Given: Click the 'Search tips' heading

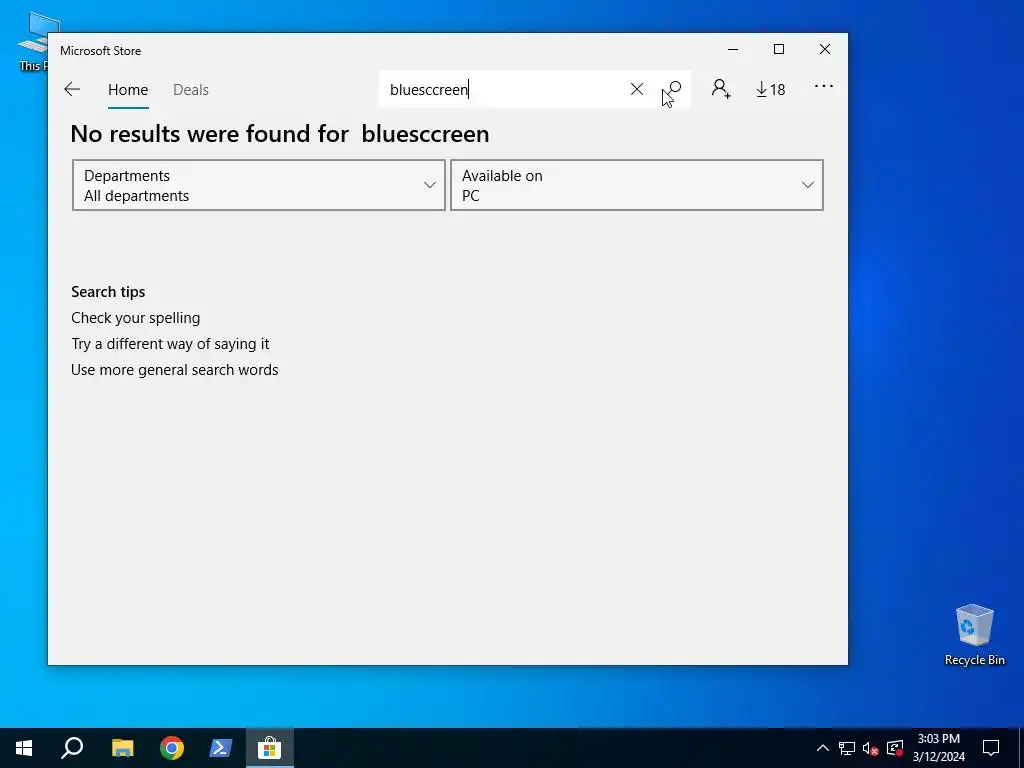Looking at the screenshot, I should 108,292.
